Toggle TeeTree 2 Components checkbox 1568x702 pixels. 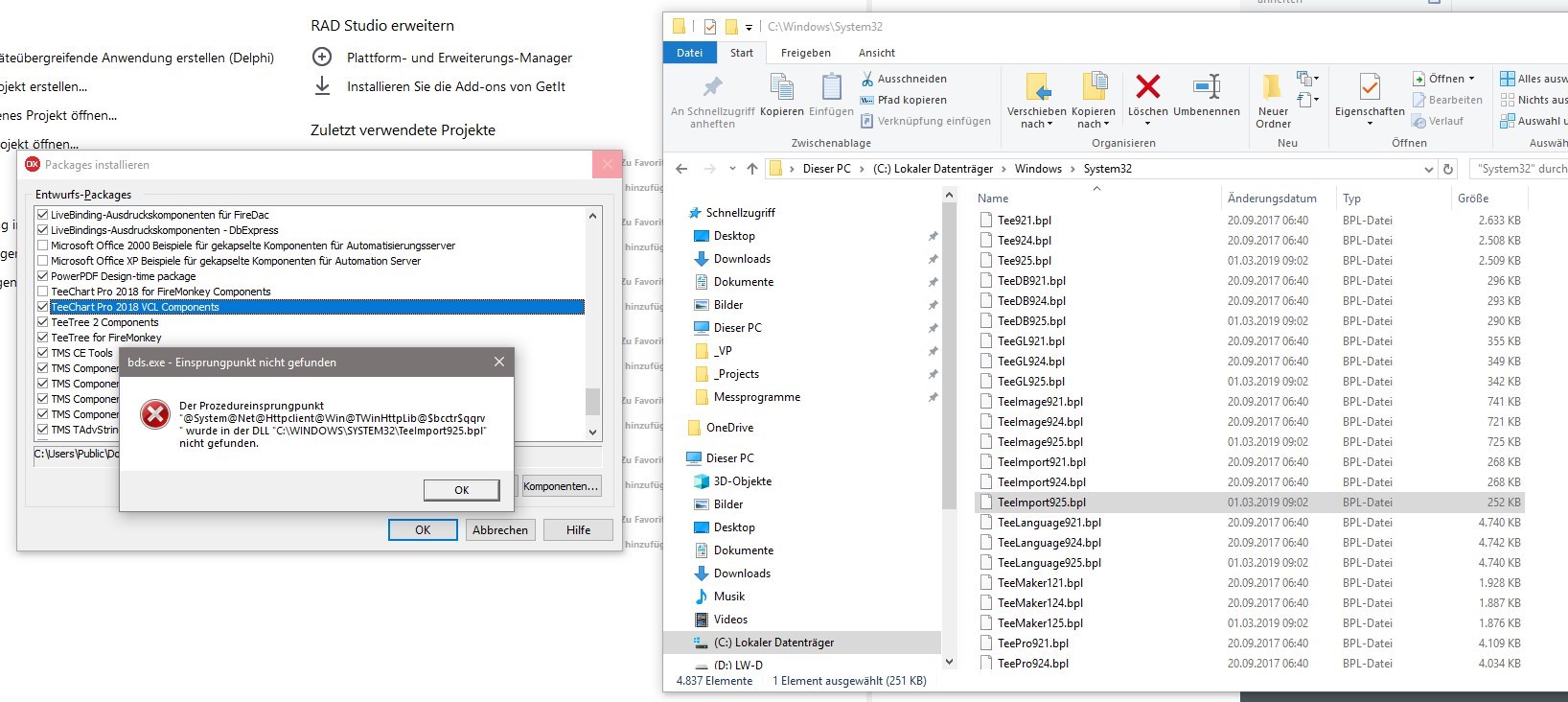[42, 322]
